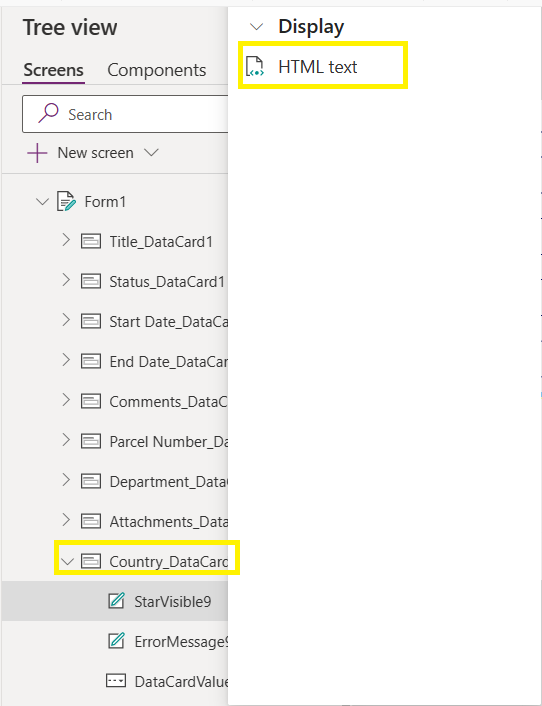Click the ErrorMessage9 label pencil icon
The image size is (542, 706).
click(116, 641)
